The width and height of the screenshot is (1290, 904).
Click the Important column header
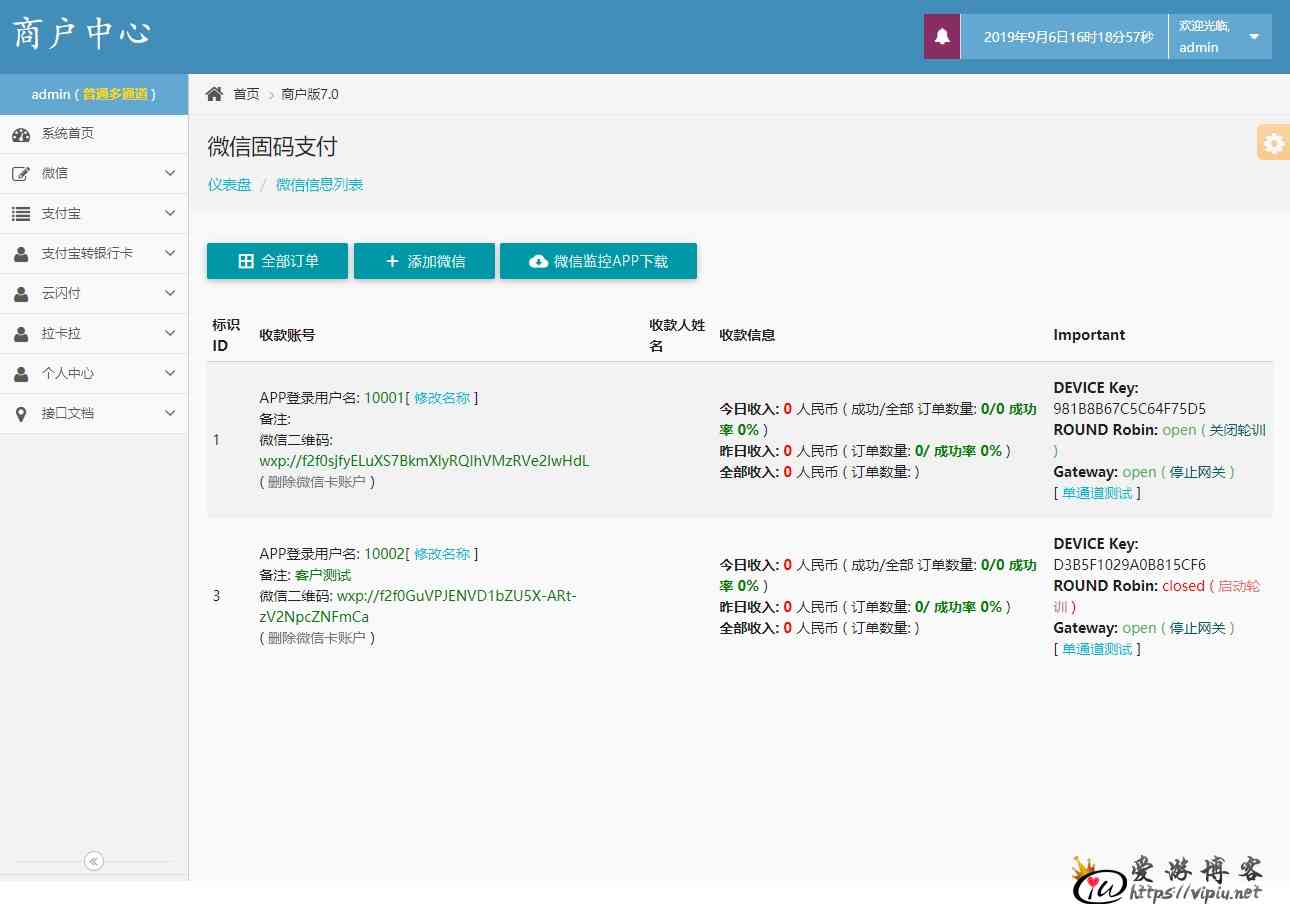click(x=1089, y=335)
